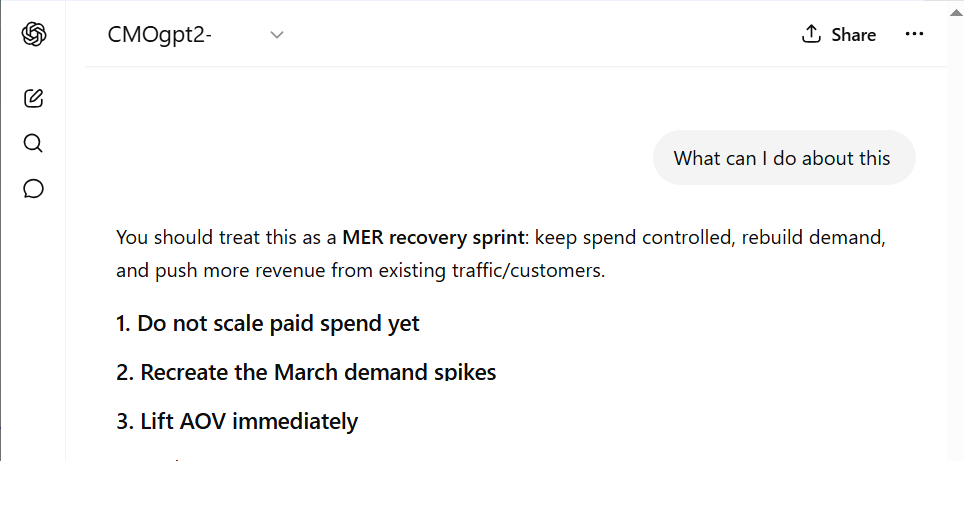Click heading "2. Recreate the March demand spikes"
The width and height of the screenshot is (966, 507).
(306, 372)
